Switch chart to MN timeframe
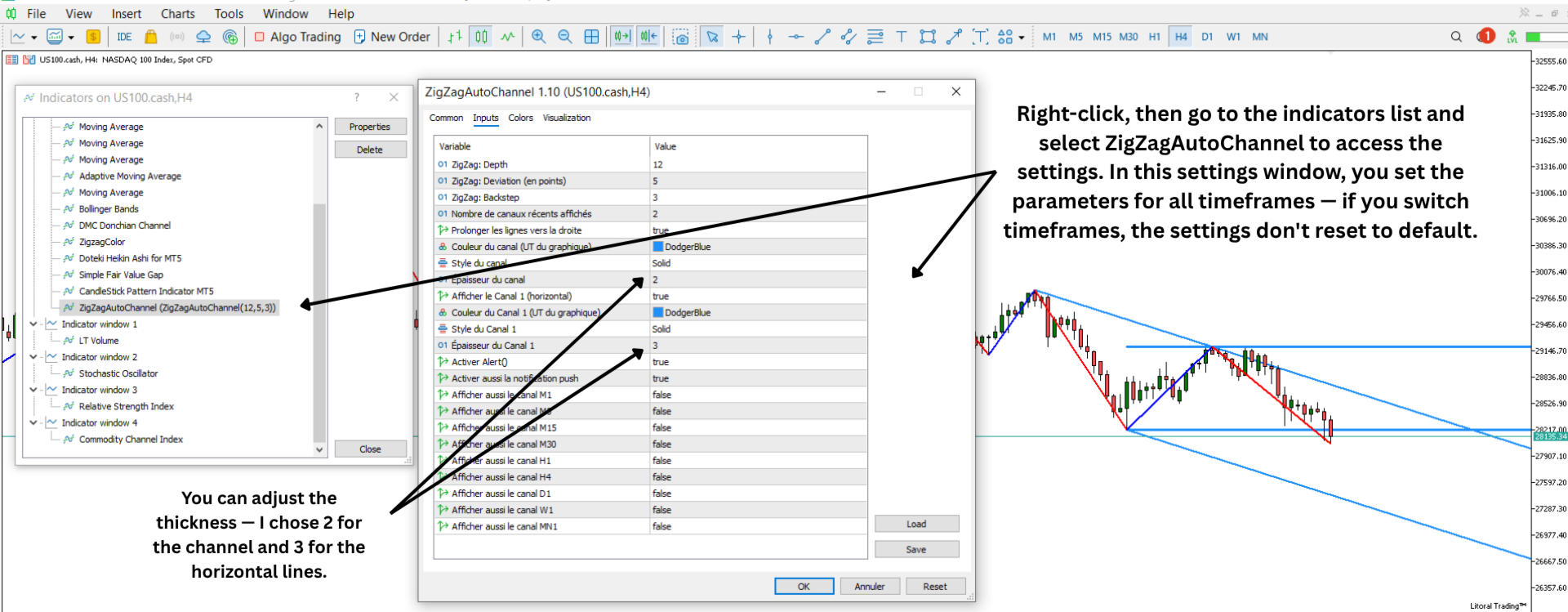This screenshot has height=612, width=1568. pyautogui.click(x=1260, y=37)
